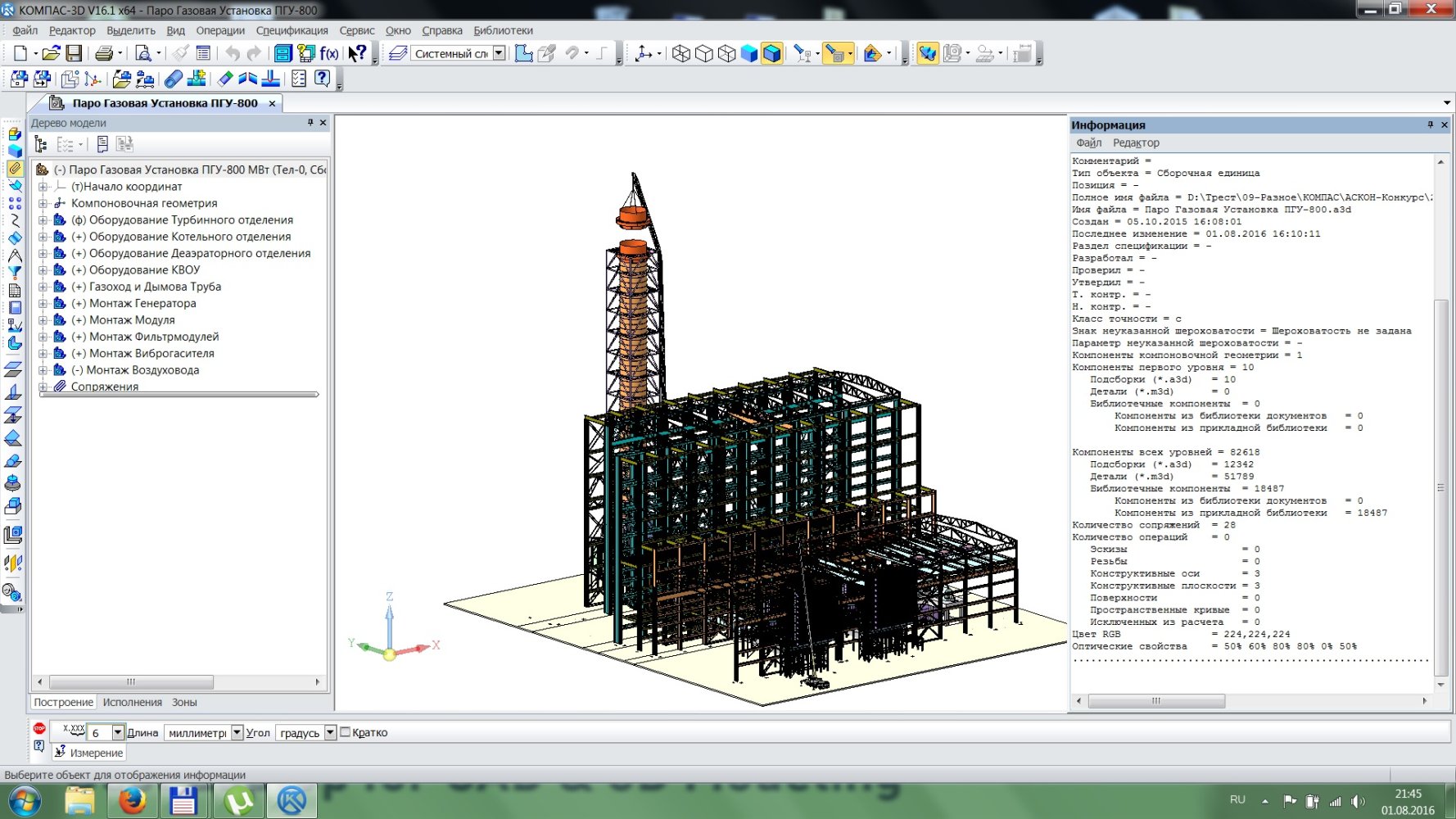Select the shaded-with-edges cube icon
The image size is (1456, 819).
pos(771,53)
